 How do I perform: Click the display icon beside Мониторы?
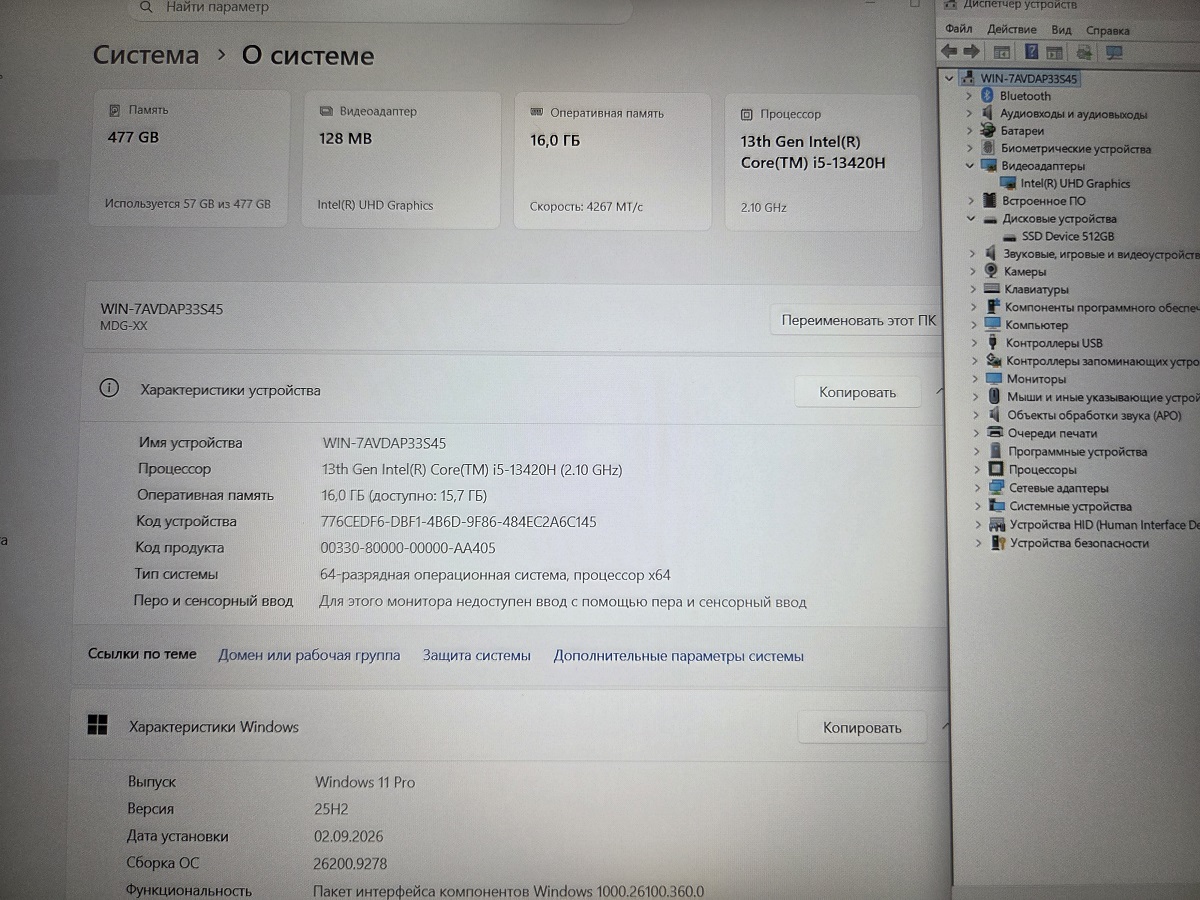[993, 379]
